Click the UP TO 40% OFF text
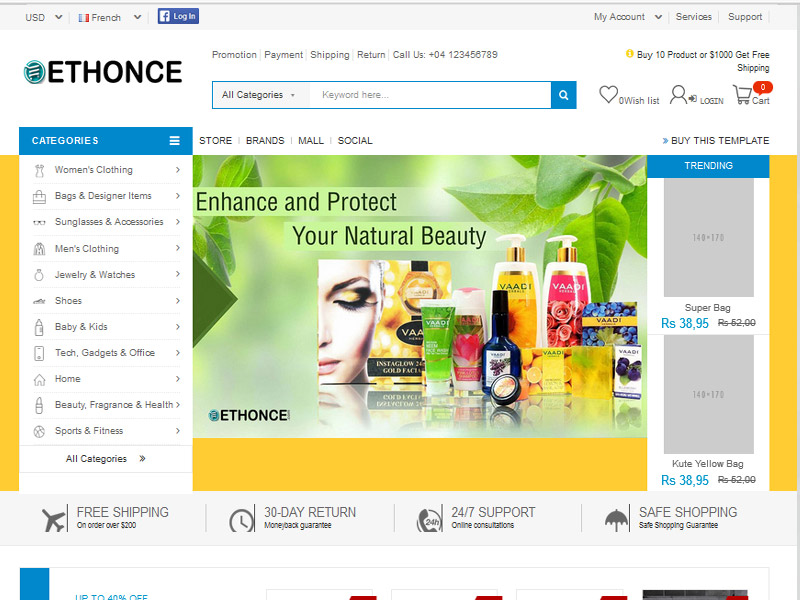800x600 pixels. [x=111, y=596]
